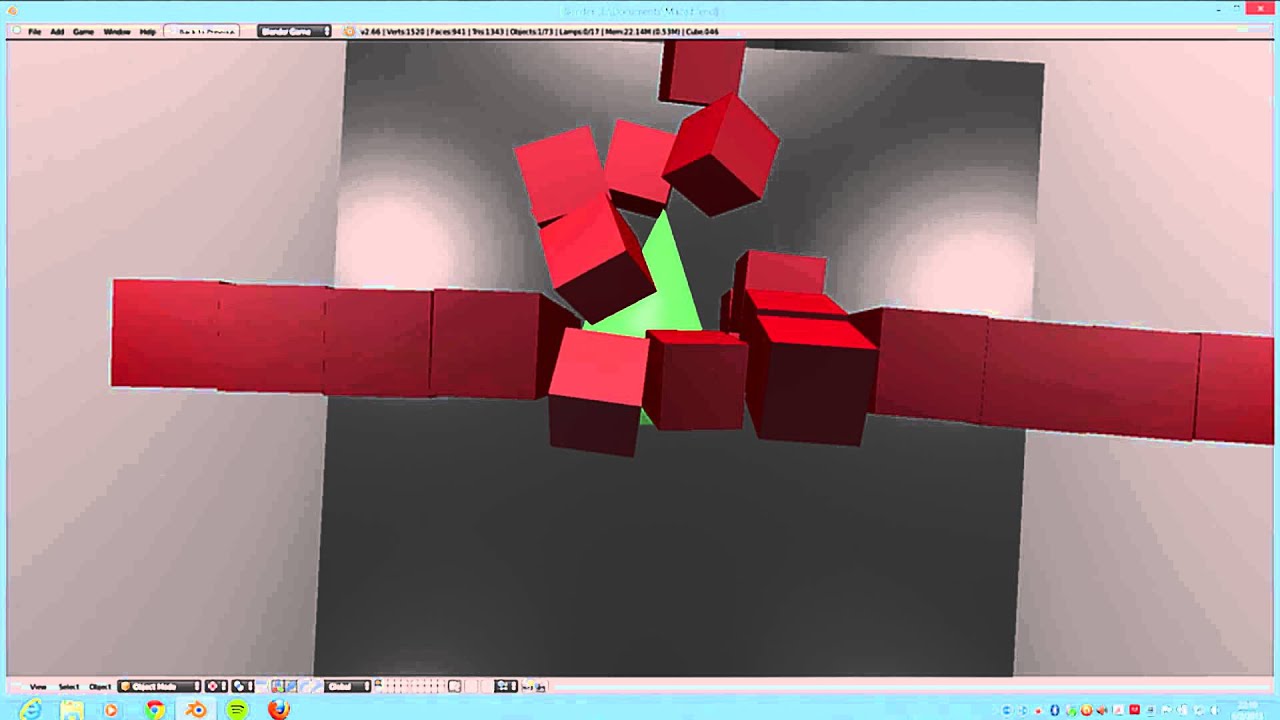Open the Help menu
1280x720 pixels.
tap(147, 31)
